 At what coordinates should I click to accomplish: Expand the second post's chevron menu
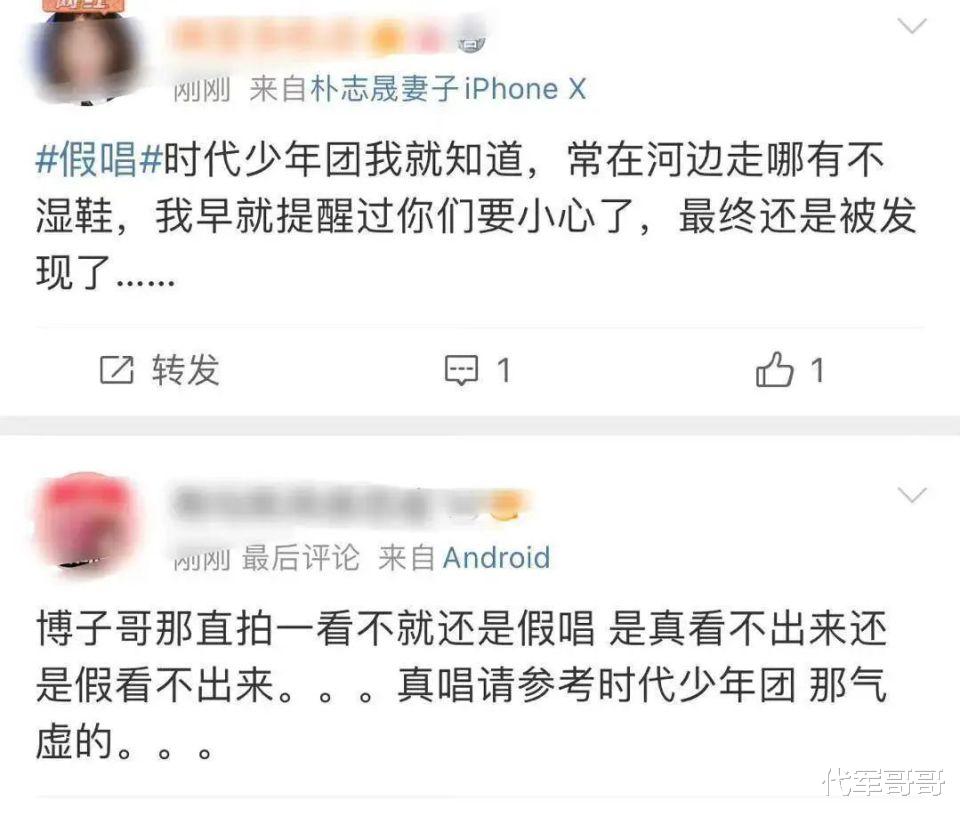pyautogui.click(x=912, y=494)
